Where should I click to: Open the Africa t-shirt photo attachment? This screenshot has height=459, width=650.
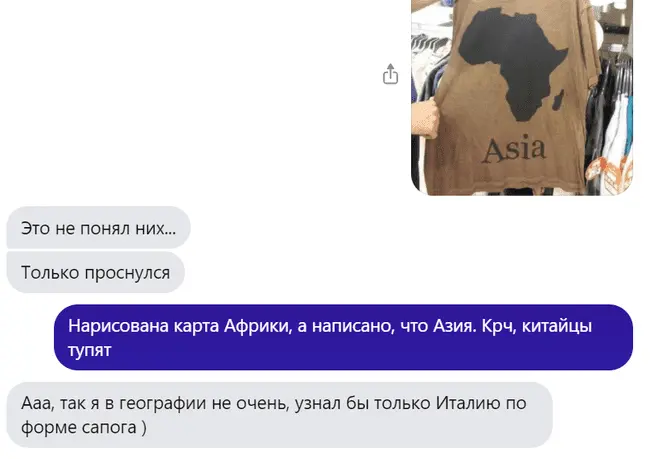(522, 97)
